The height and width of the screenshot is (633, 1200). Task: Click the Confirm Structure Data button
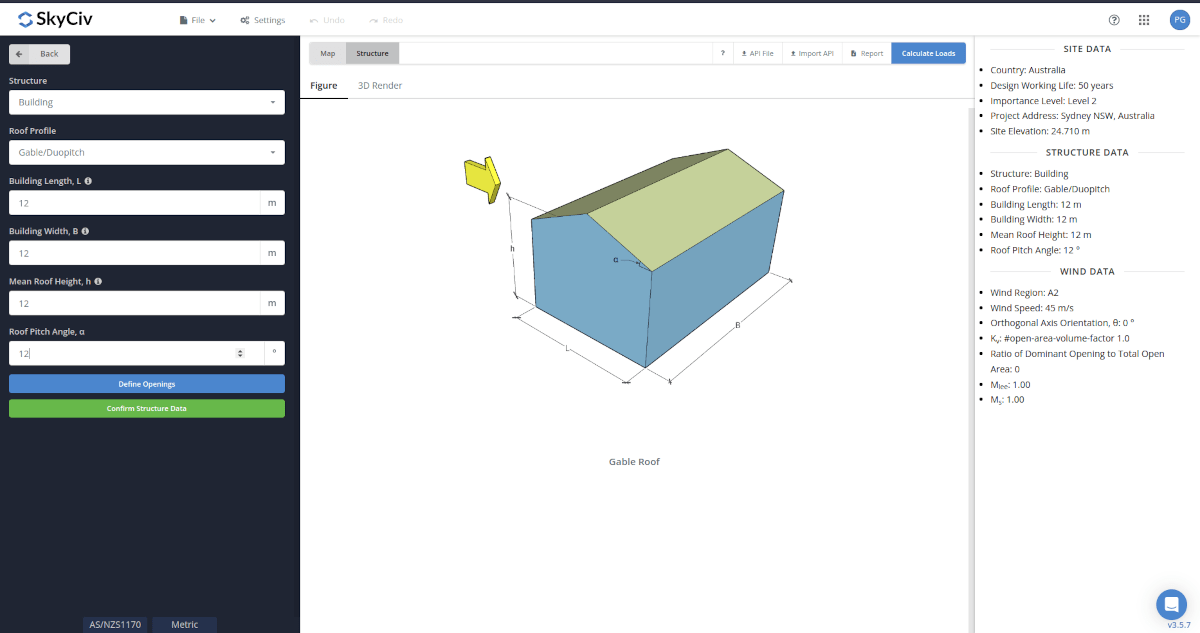146,408
